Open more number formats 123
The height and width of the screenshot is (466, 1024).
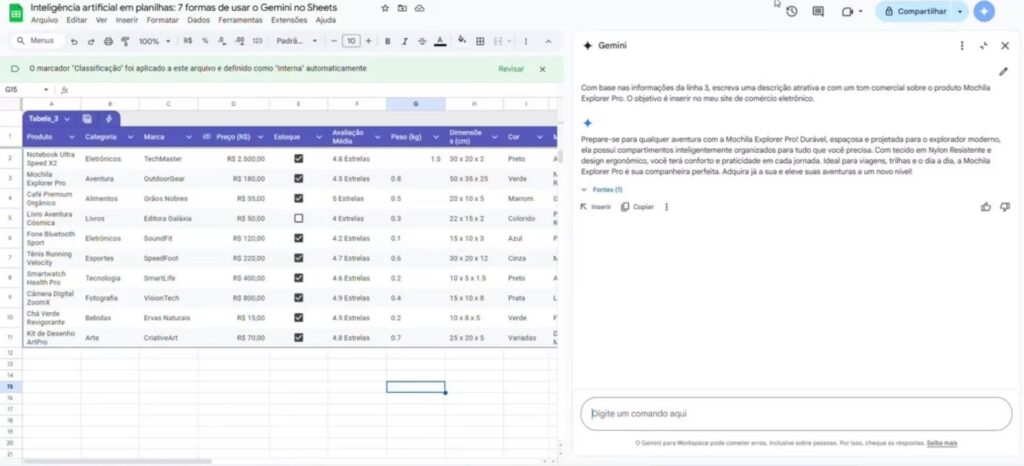tap(257, 41)
